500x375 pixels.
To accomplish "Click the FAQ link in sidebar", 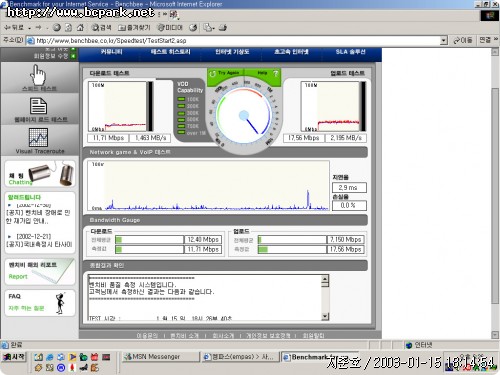I will coord(14,296).
